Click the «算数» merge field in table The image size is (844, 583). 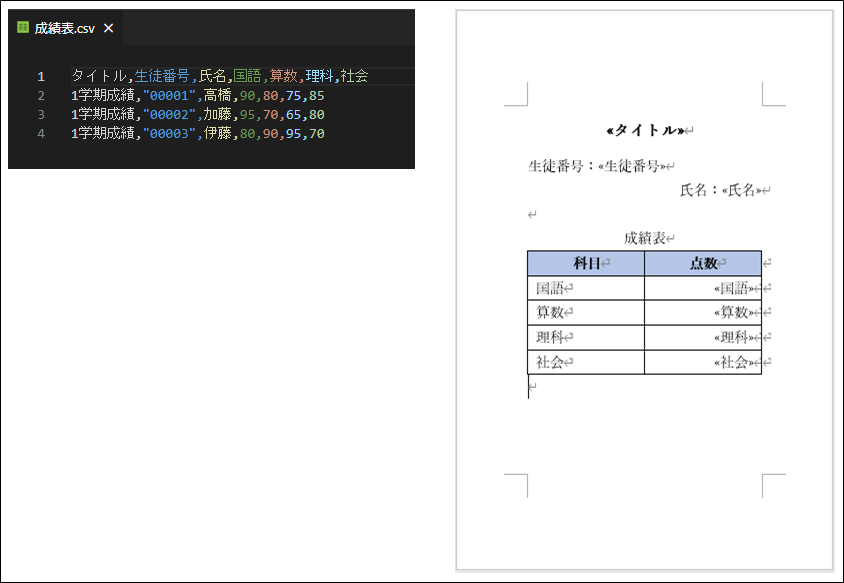point(734,312)
